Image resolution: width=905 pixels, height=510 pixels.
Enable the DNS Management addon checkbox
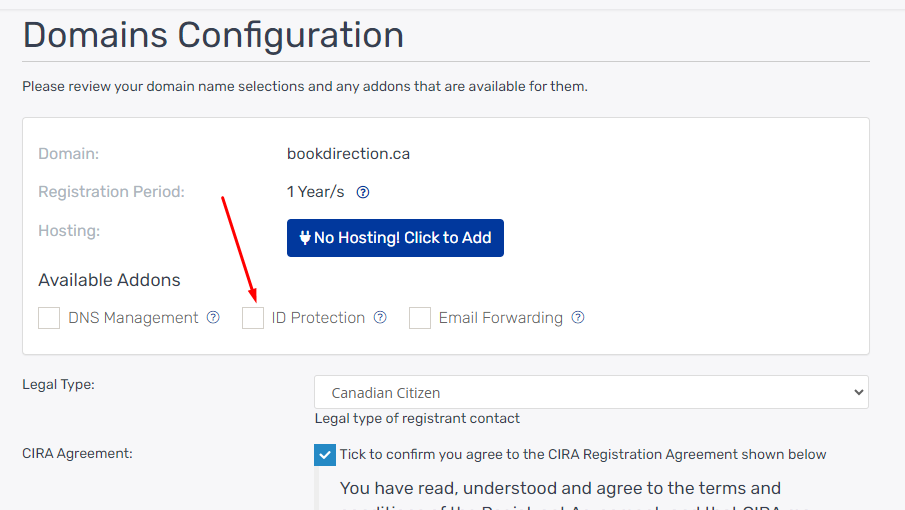[49, 318]
